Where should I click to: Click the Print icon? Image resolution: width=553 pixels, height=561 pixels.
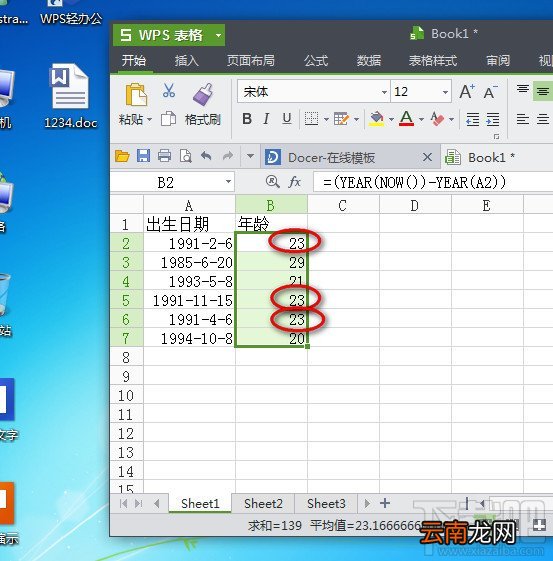(165, 156)
